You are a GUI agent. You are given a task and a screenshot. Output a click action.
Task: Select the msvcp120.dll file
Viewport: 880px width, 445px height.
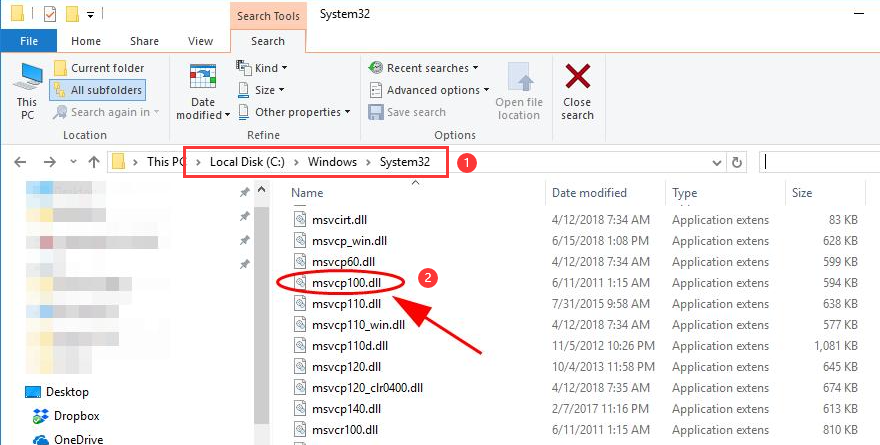(x=346, y=367)
